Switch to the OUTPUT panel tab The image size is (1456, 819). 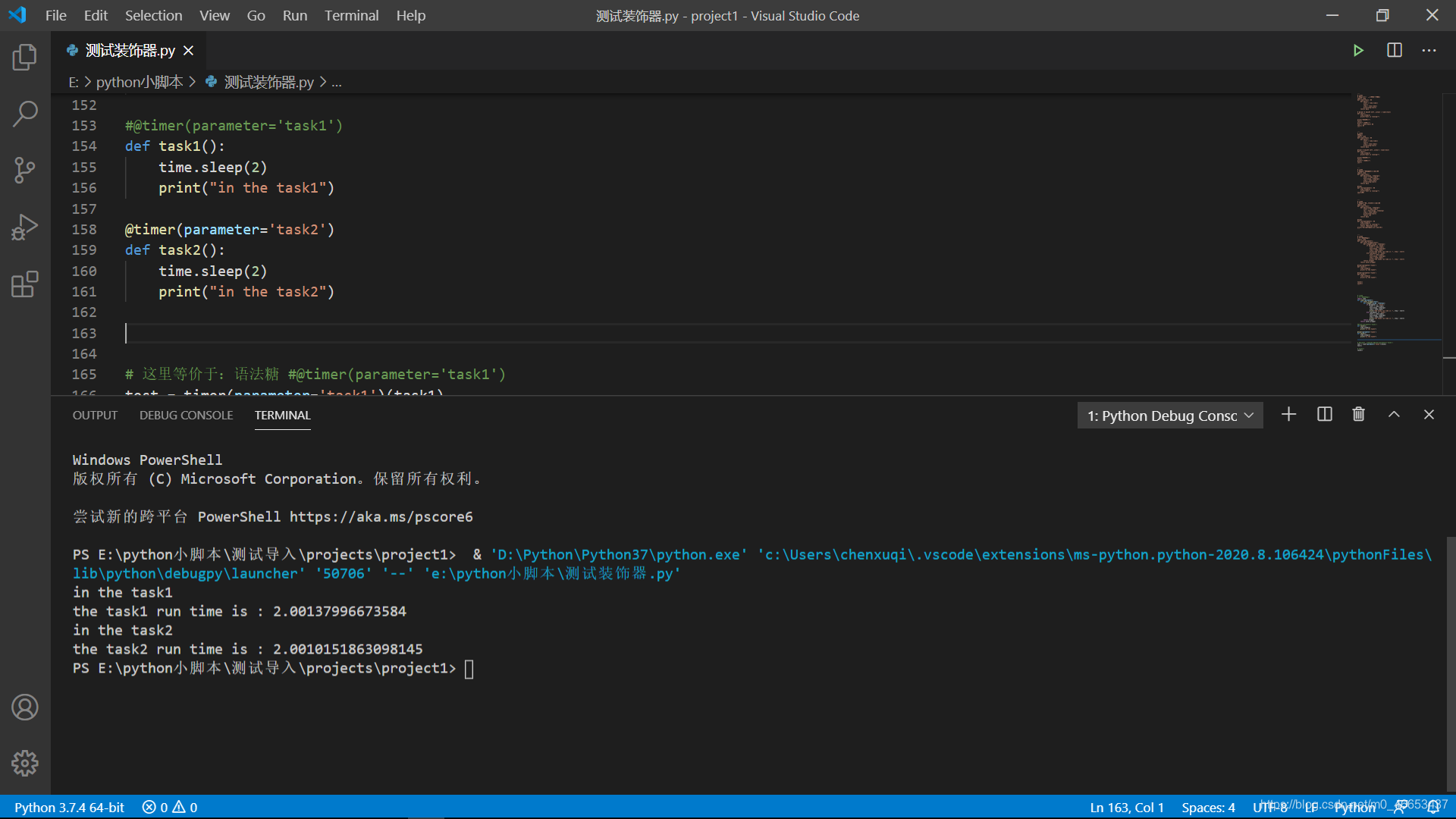pyautogui.click(x=95, y=415)
